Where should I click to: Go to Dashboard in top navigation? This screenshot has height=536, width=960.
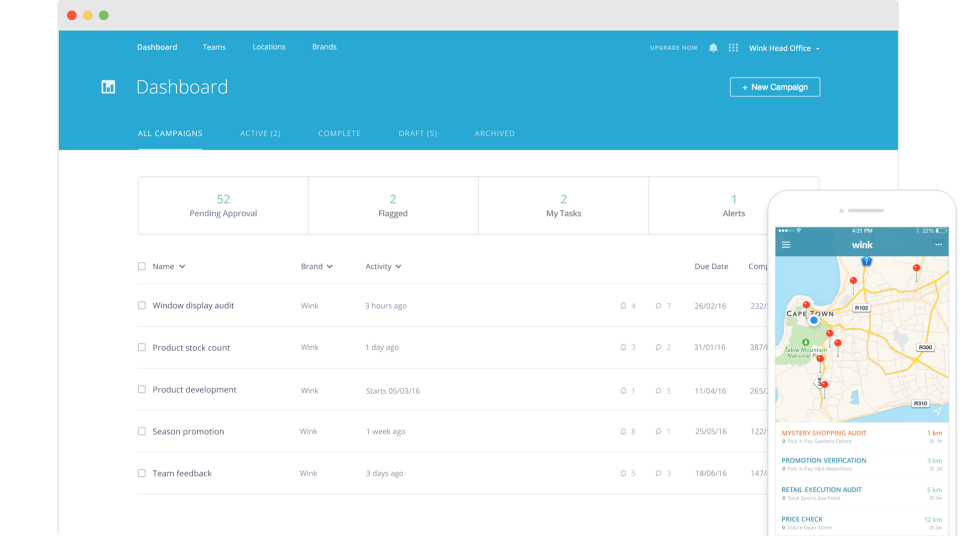[157, 47]
